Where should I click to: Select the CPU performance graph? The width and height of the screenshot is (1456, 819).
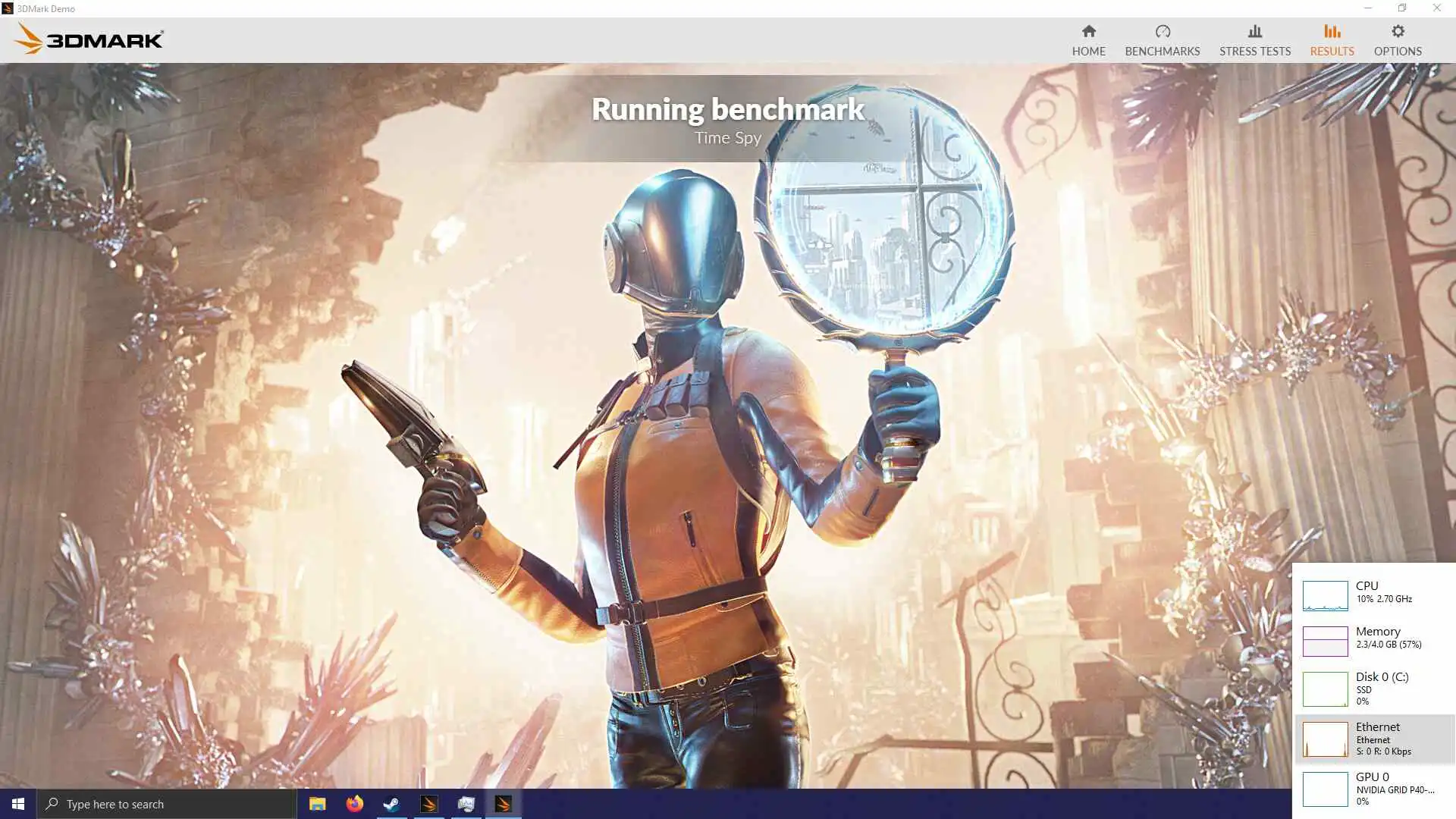coord(1325,595)
